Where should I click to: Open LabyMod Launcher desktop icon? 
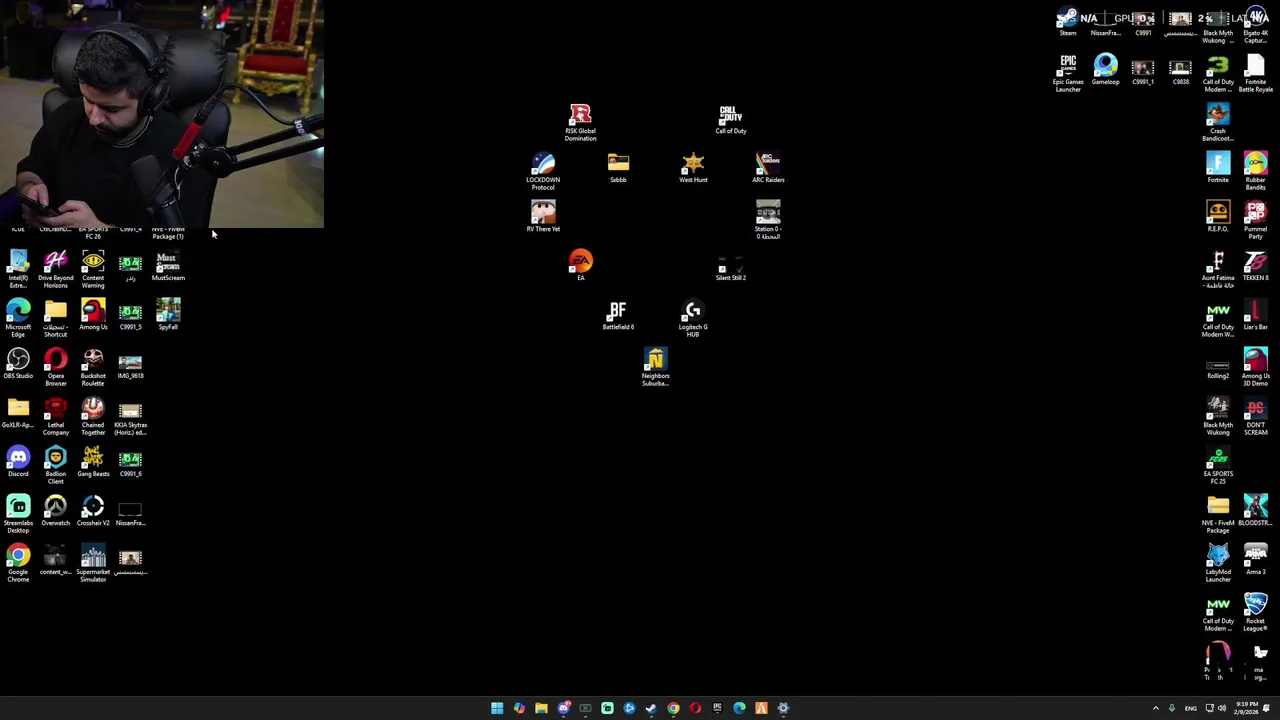click(1218, 563)
